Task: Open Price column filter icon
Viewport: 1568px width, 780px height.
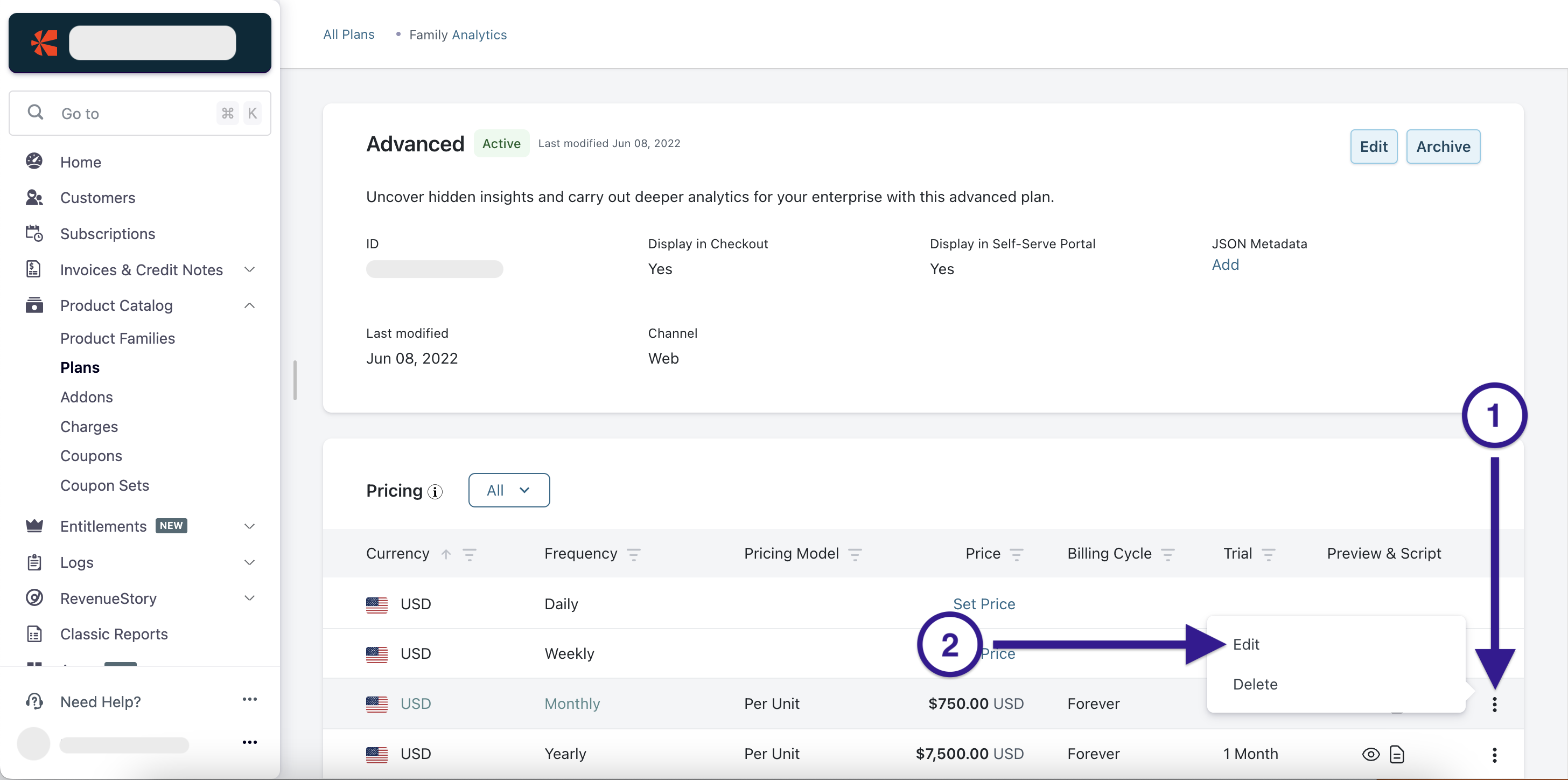Action: coord(1016,554)
